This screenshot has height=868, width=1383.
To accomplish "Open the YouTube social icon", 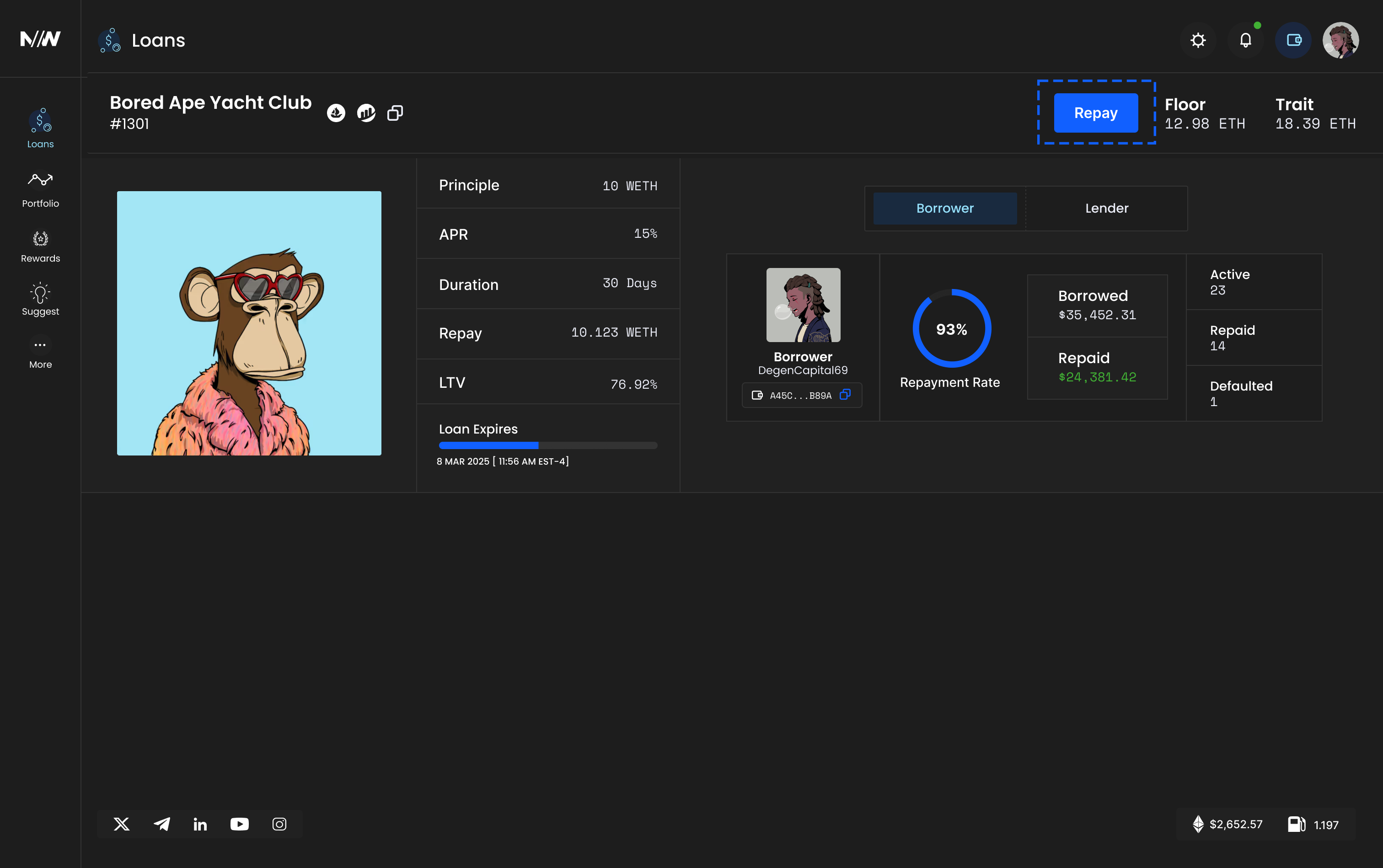I will 239,825.
